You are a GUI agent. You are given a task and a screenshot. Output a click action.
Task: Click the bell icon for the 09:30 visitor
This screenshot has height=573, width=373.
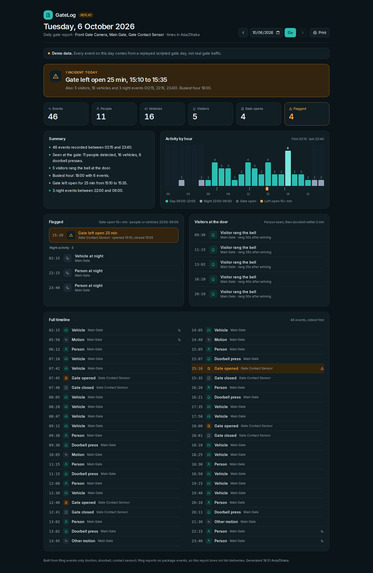click(213, 235)
